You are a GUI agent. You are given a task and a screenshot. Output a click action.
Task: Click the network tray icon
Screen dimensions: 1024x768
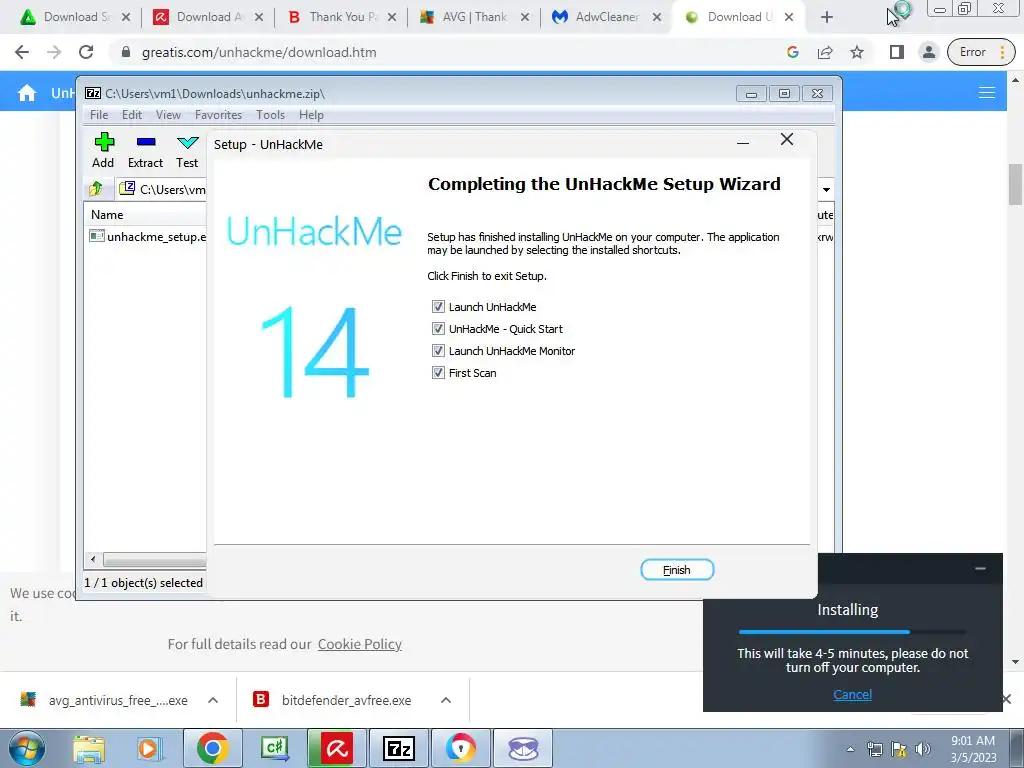[x=874, y=749]
